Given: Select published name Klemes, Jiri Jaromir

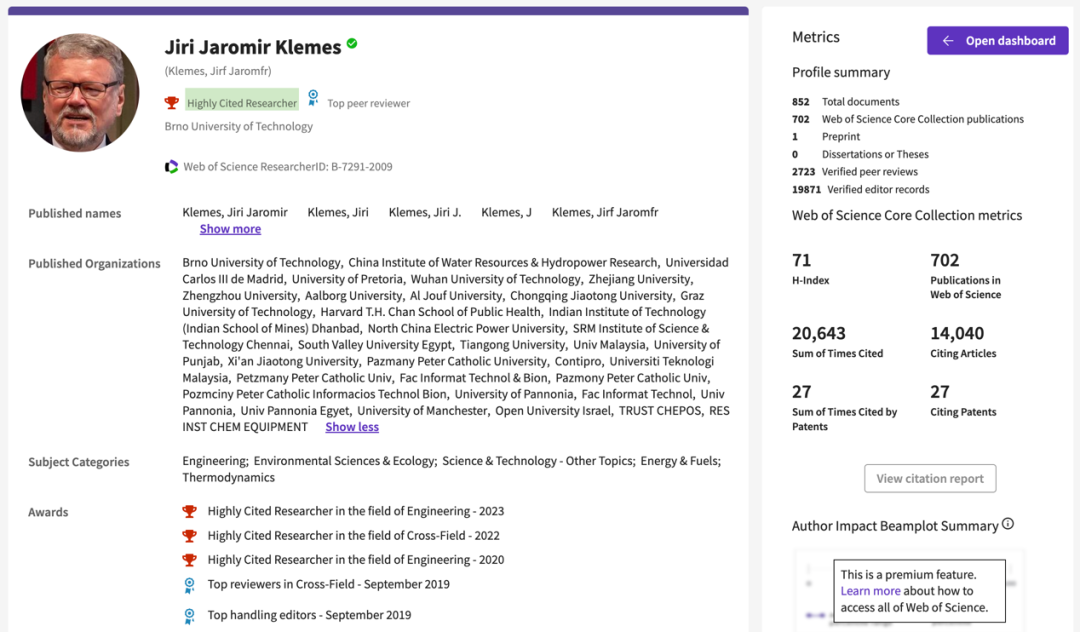Looking at the screenshot, I should tap(235, 212).
